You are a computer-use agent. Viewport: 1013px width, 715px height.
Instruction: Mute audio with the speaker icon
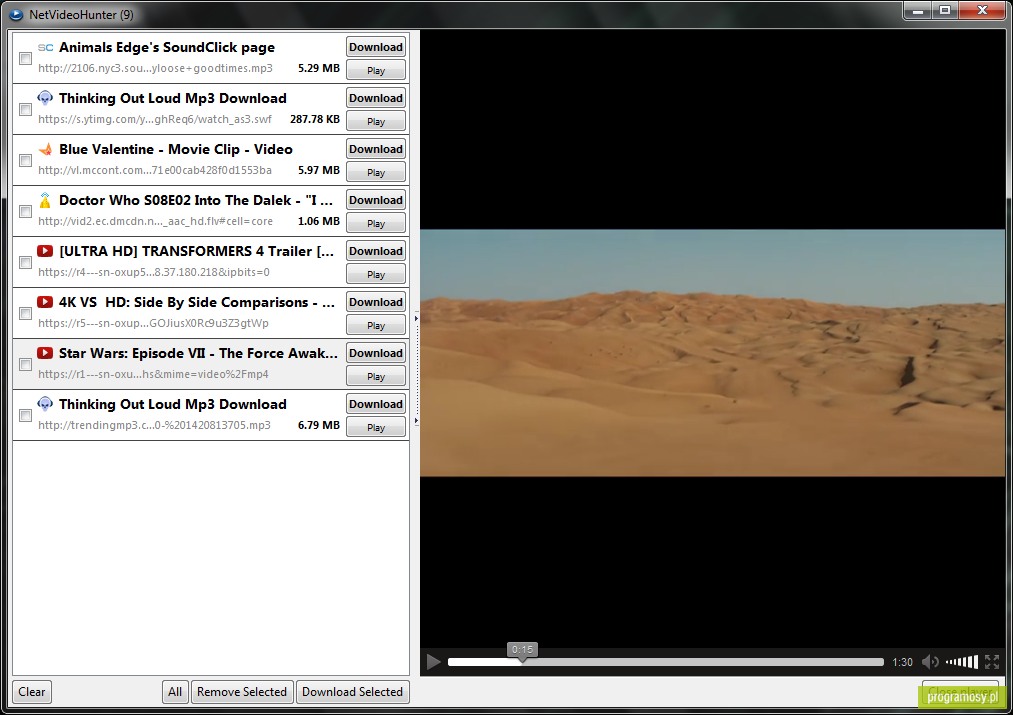click(x=930, y=662)
